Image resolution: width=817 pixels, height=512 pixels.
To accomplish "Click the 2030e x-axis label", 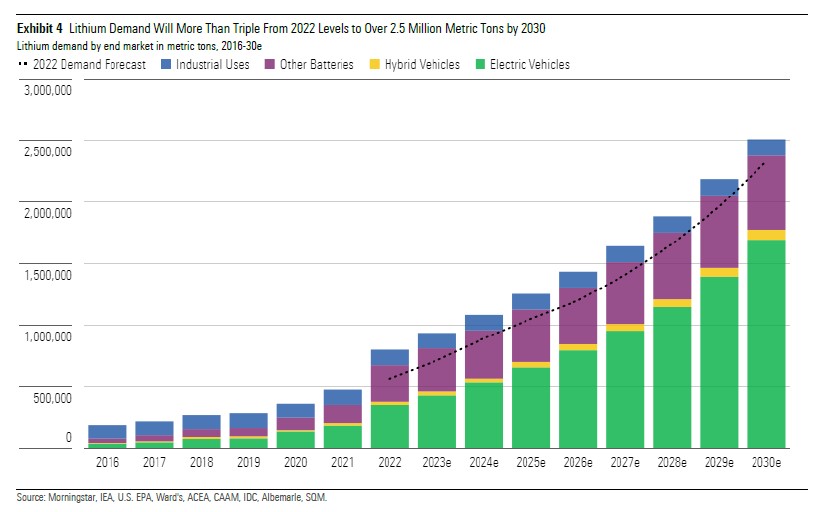I will click(x=766, y=465).
